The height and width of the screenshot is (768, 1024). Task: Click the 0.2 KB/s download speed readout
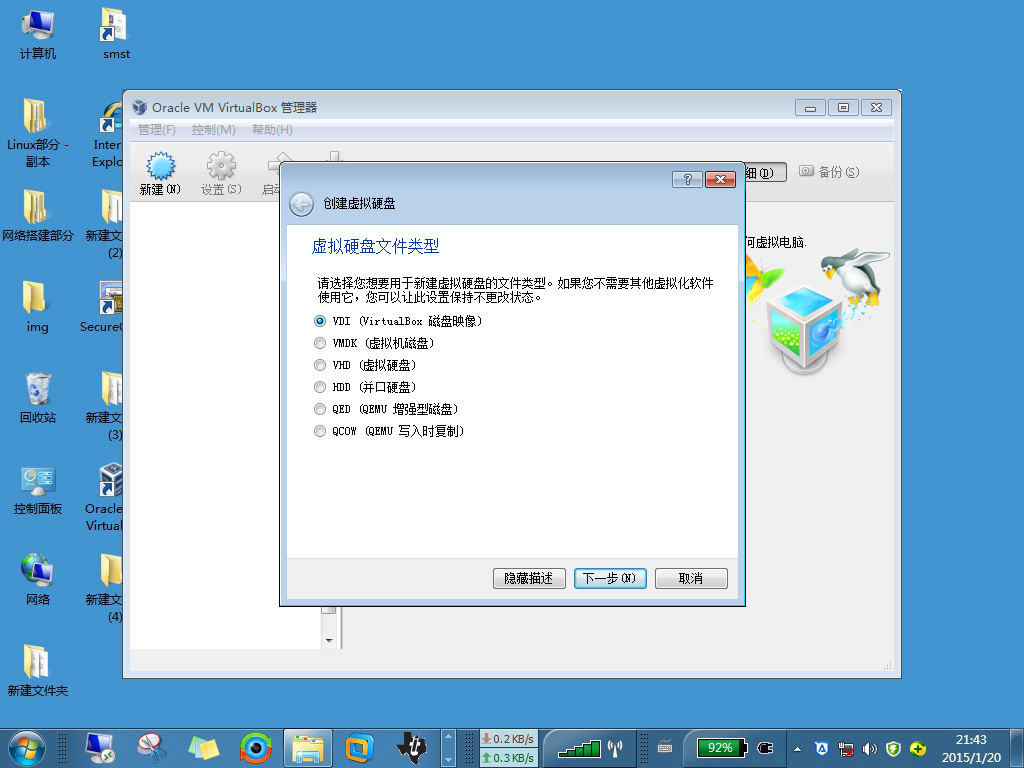508,739
